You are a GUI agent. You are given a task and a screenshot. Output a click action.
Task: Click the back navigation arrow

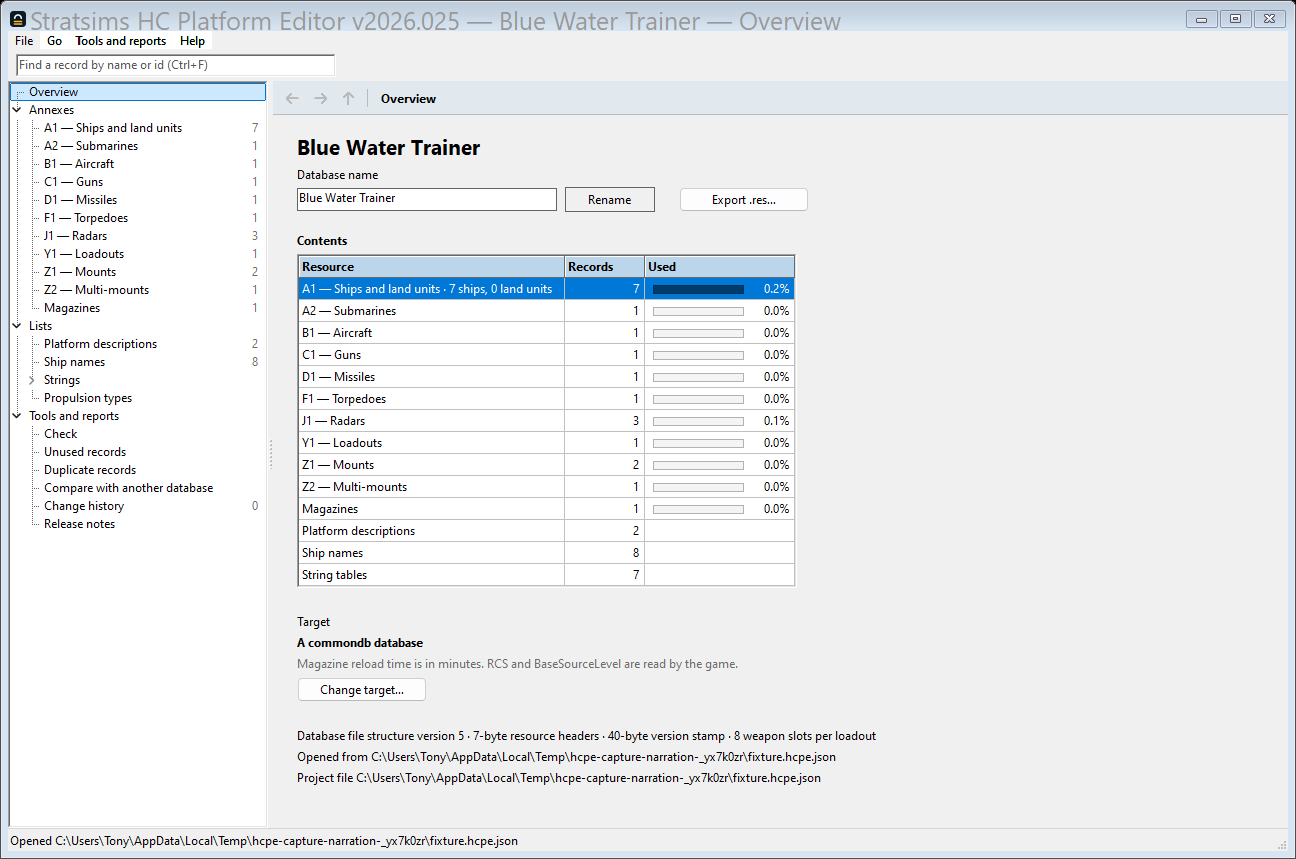[x=292, y=98]
